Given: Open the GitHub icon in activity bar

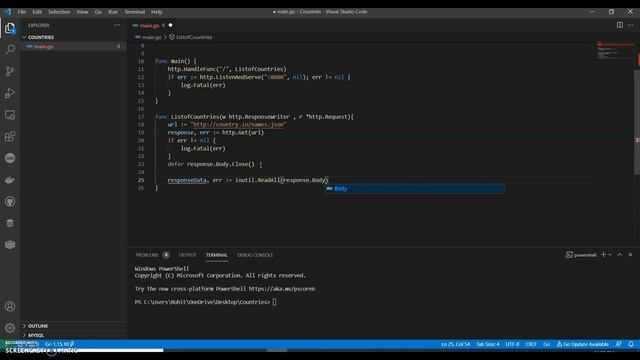Looking at the screenshot, I should 10,202.
